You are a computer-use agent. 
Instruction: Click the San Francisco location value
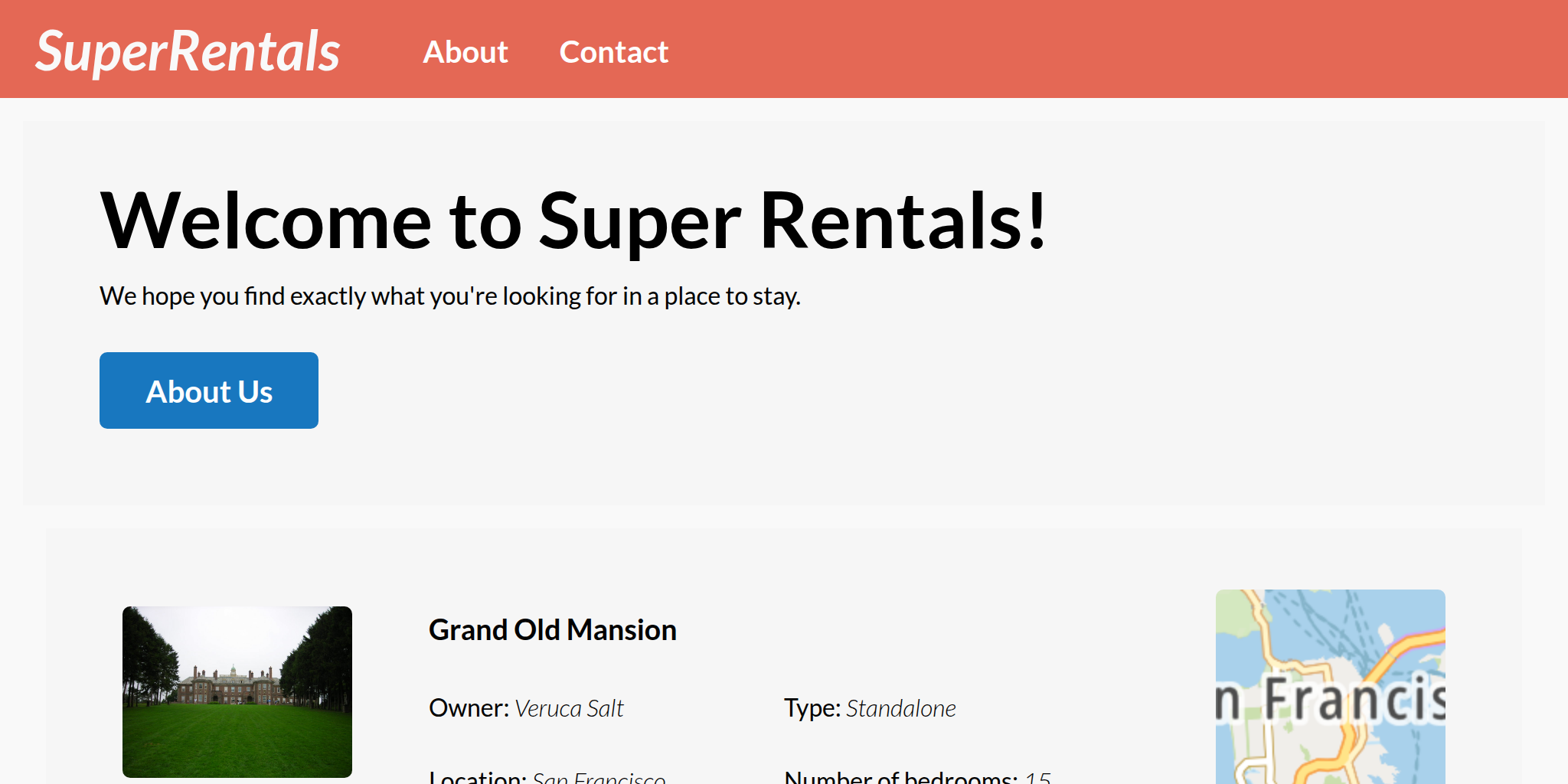click(x=599, y=778)
